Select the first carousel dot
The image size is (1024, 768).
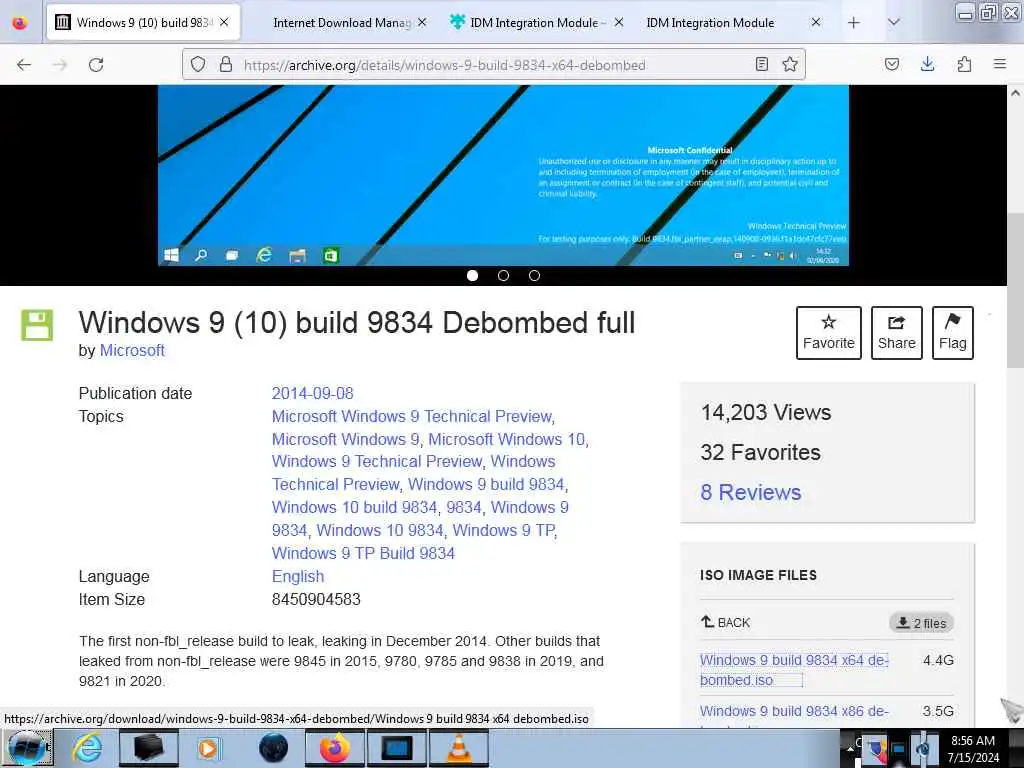pos(473,276)
